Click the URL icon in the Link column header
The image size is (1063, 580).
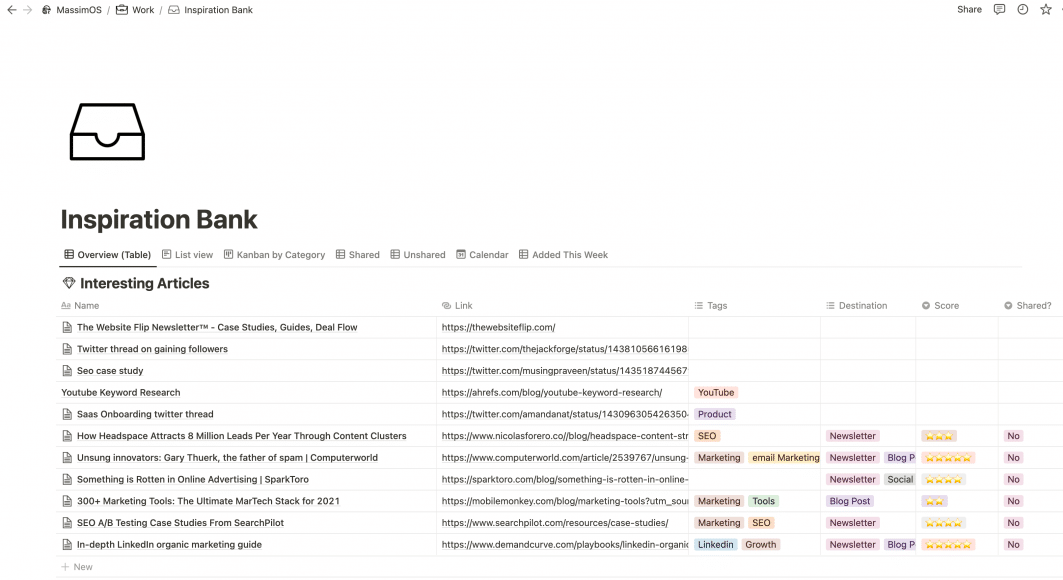(x=446, y=305)
